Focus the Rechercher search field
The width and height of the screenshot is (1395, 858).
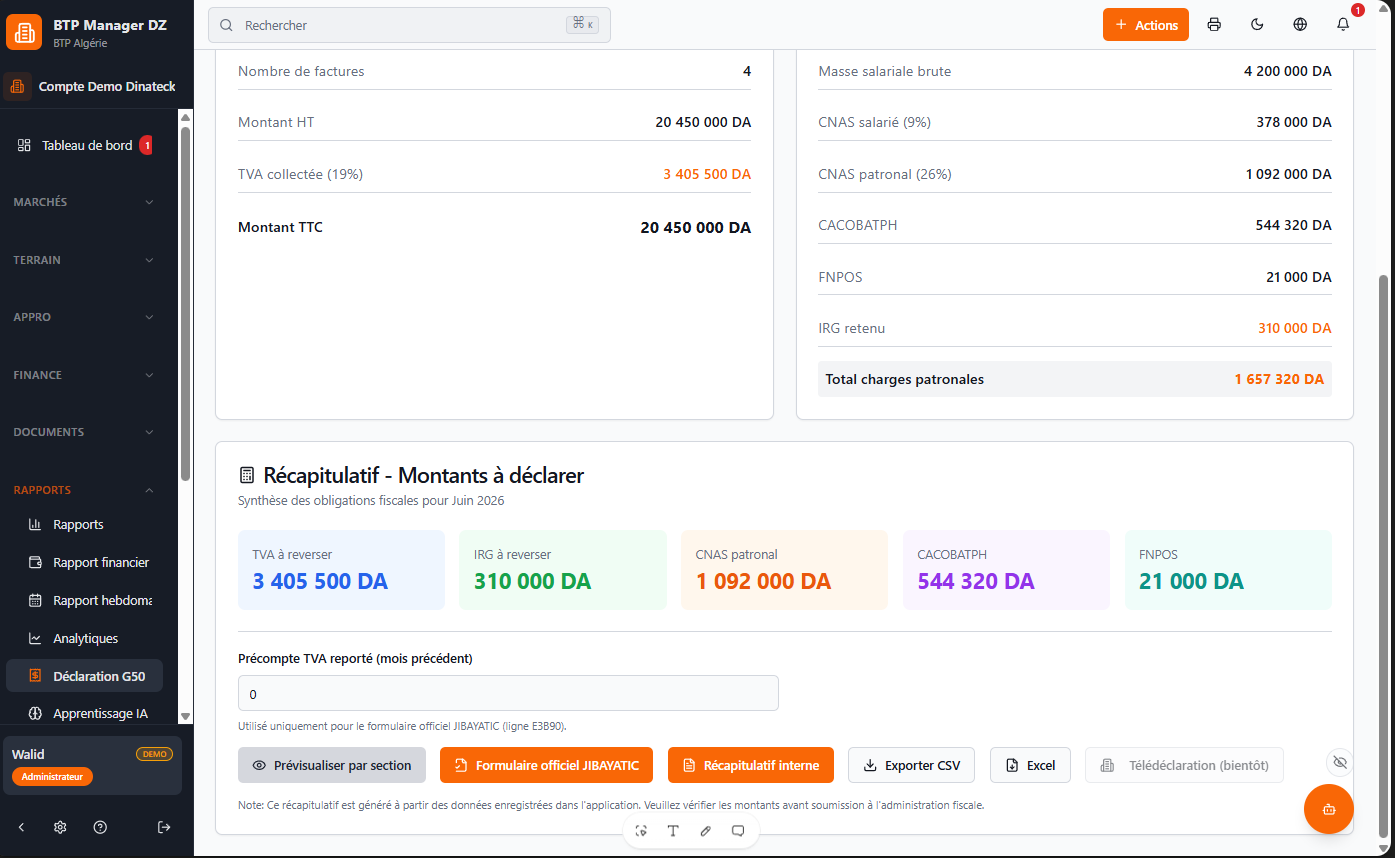point(409,25)
